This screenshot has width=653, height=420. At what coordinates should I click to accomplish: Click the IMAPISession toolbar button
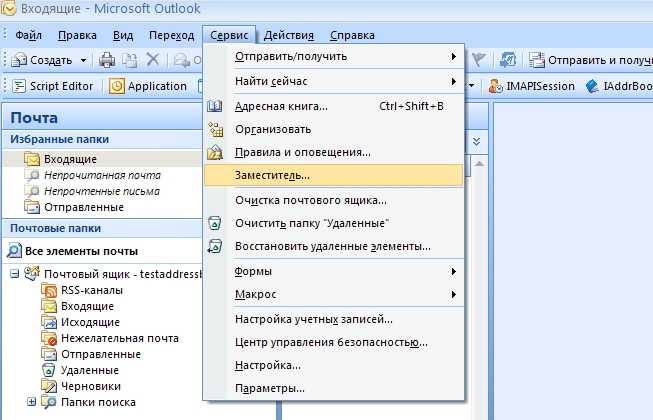tap(532, 86)
